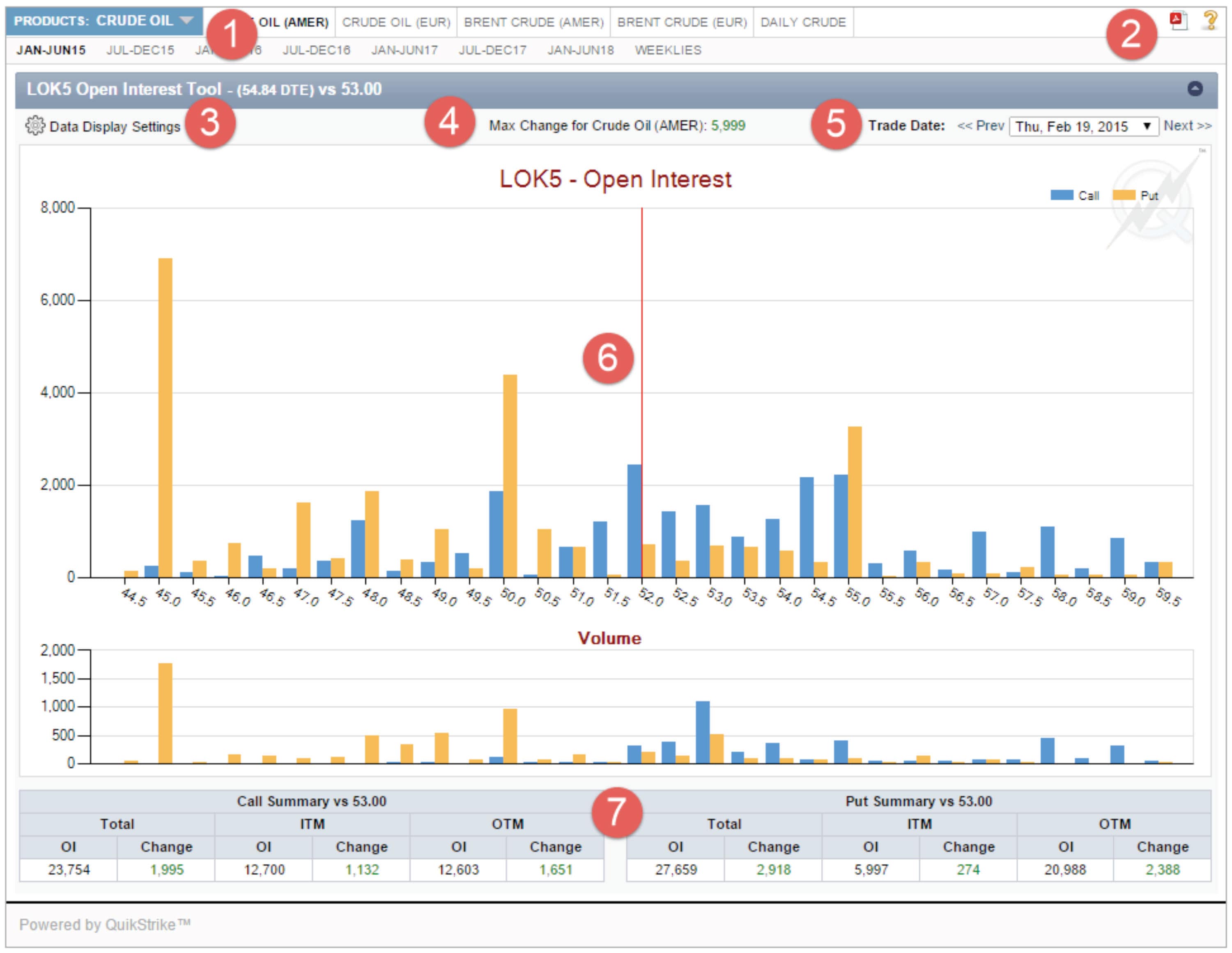Select the JUL-DEC15 expiration group
1232x953 pixels.
coord(140,50)
